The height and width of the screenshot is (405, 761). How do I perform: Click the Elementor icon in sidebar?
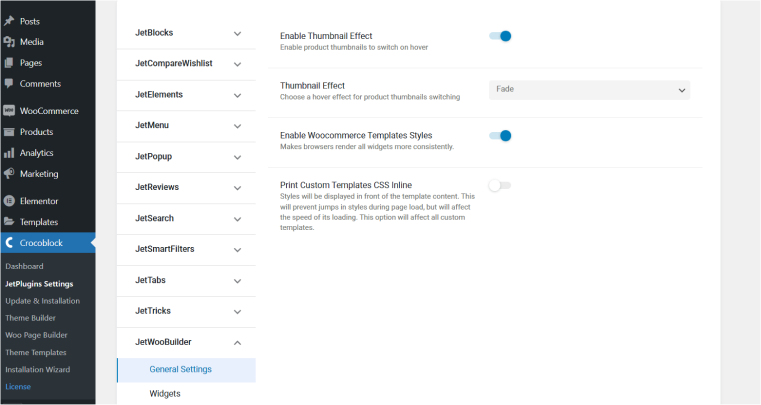click(9, 201)
